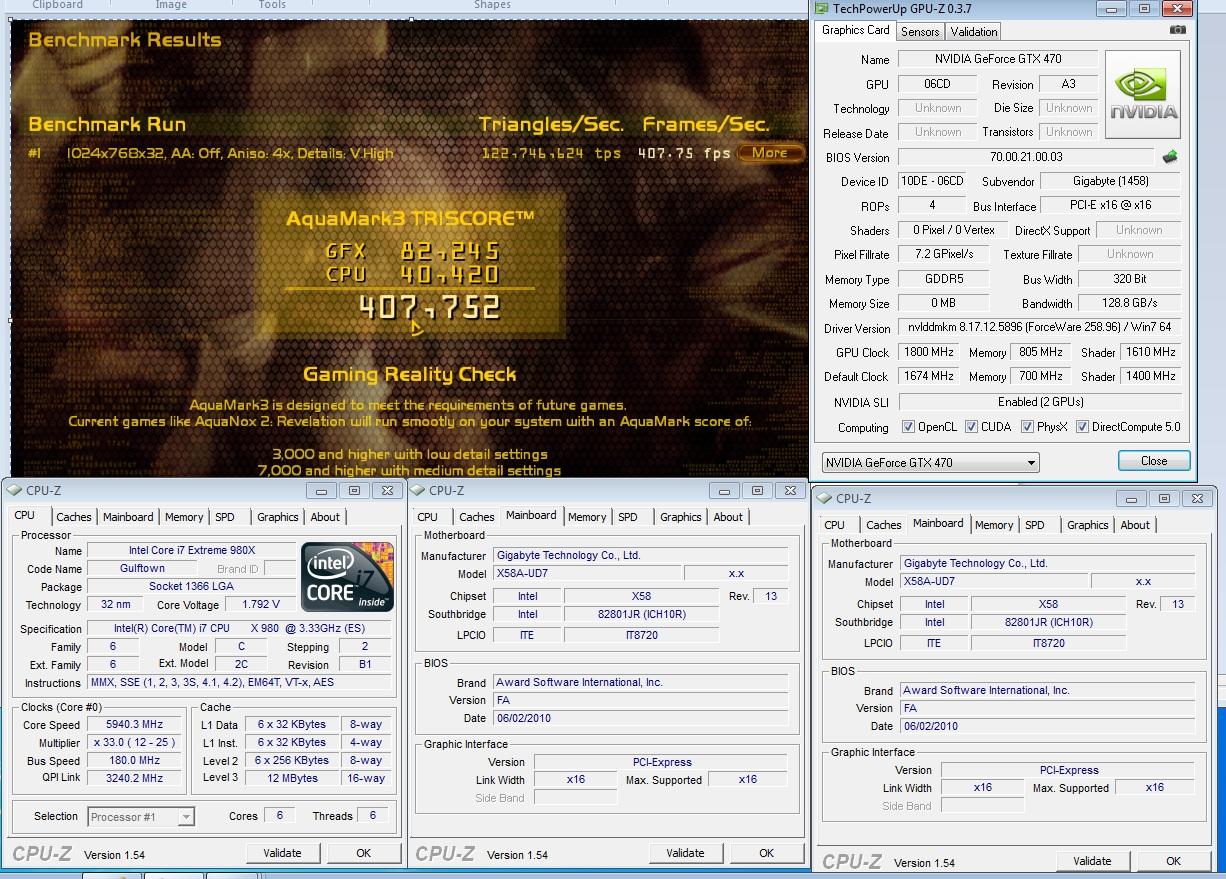Click OK in the middle CPU-Z window
Viewport: 1226px width, 879px height.
coord(766,853)
